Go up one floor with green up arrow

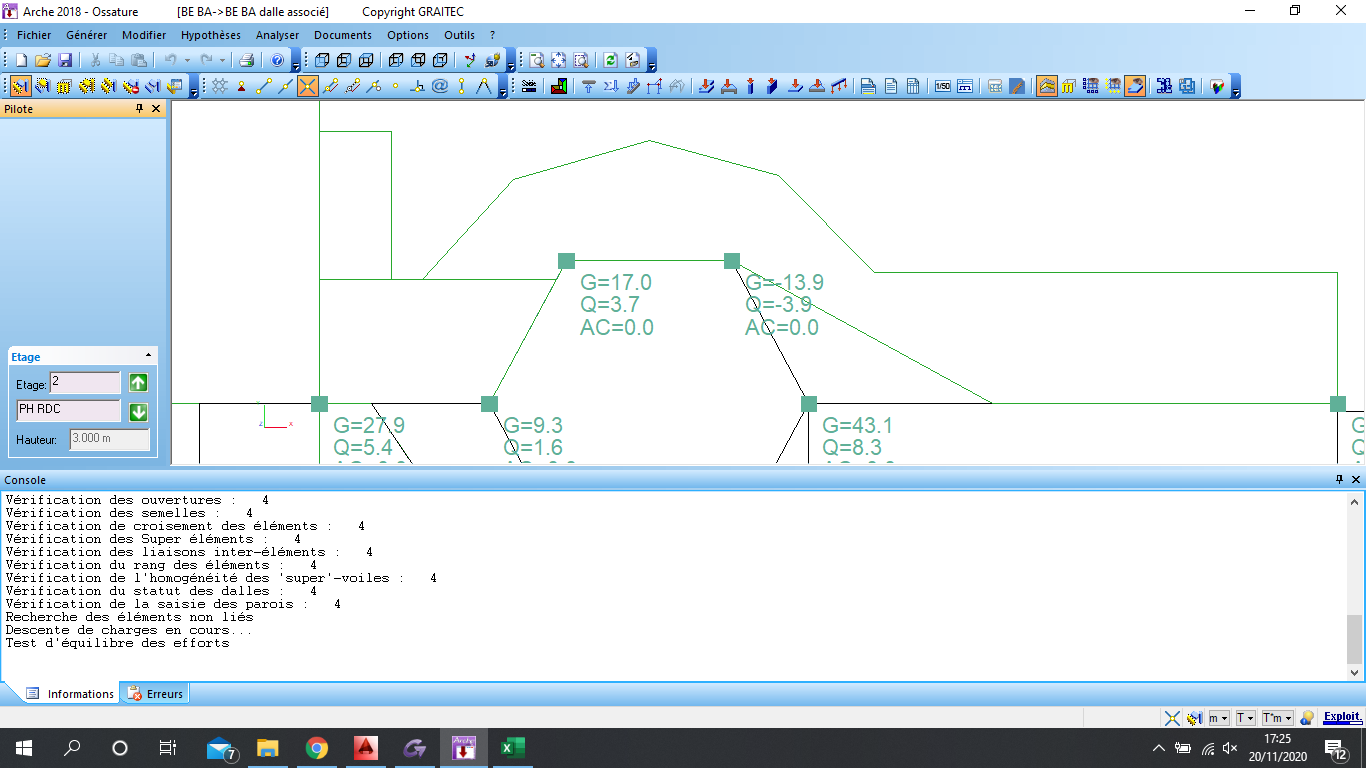click(138, 383)
